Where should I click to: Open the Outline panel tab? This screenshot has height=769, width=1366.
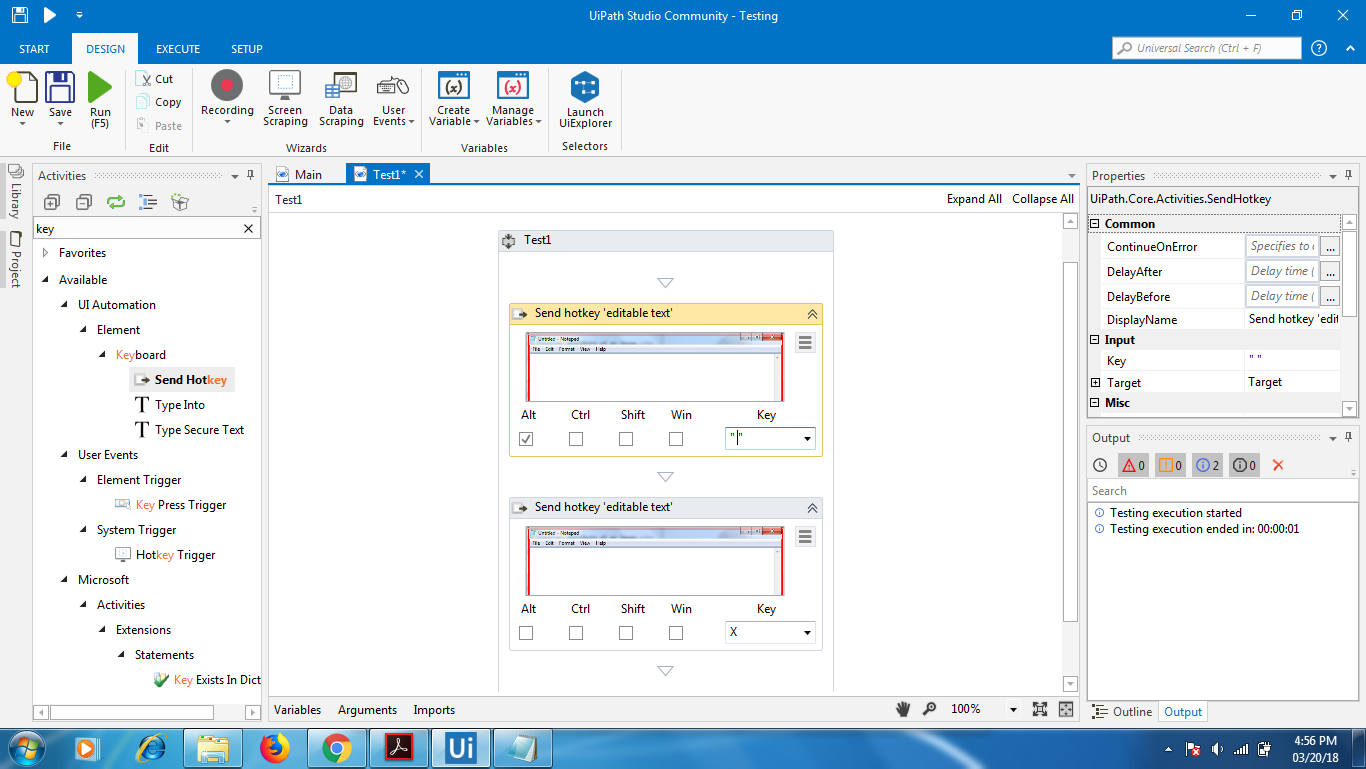pos(1122,712)
